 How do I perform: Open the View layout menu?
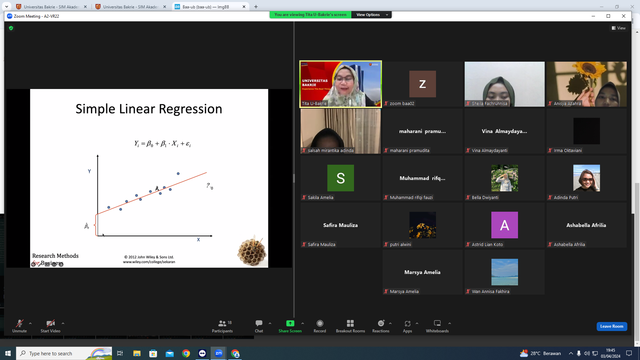[618, 28]
